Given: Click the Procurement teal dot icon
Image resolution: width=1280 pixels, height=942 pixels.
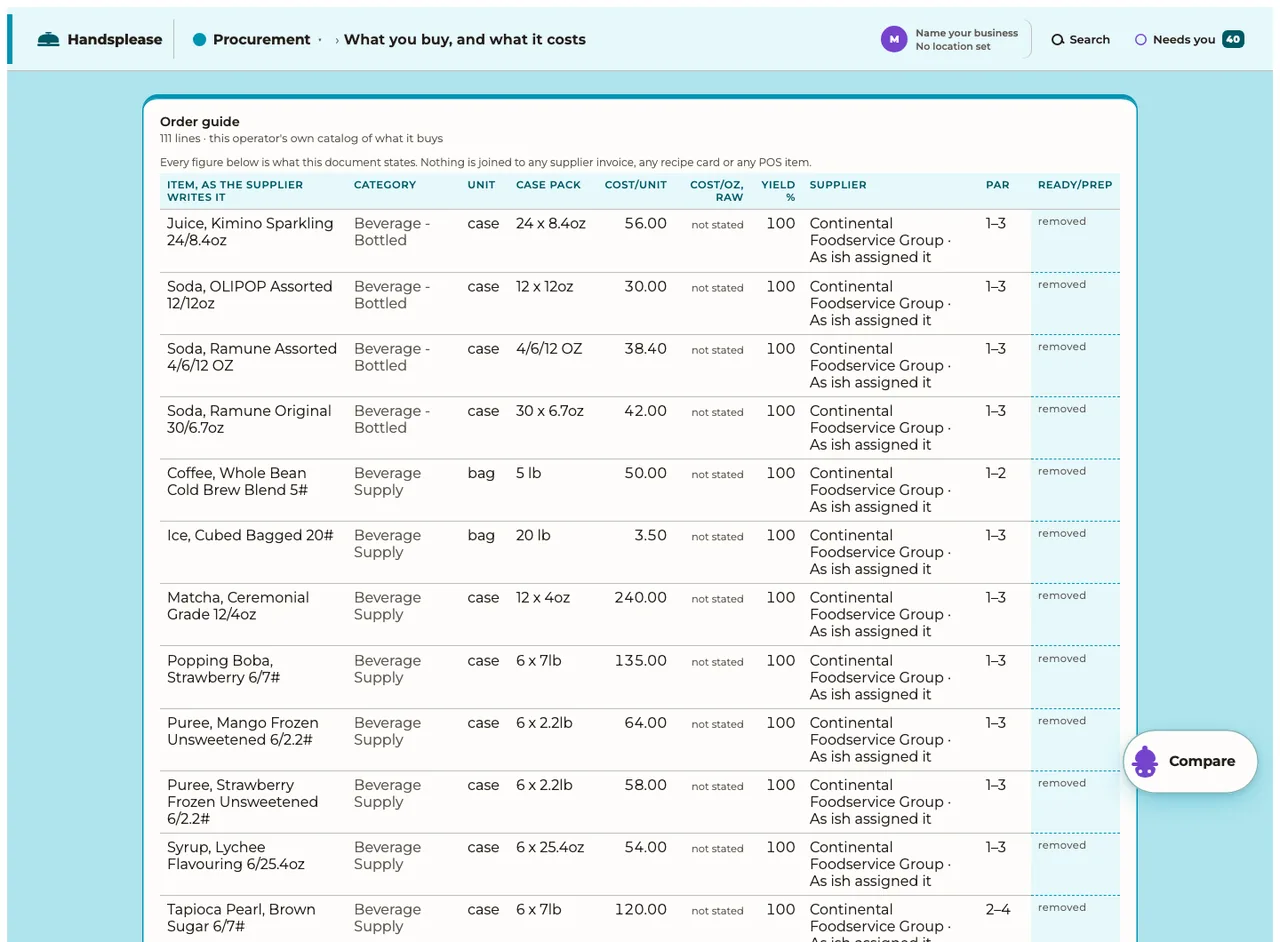Looking at the screenshot, I should (x=199, y=40).
